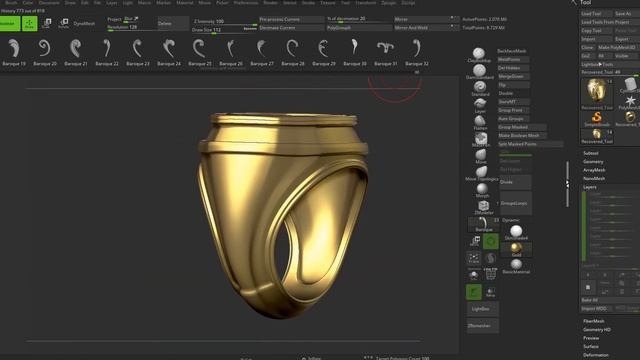The height and width of the screenshot is (360, 640).
Task: Choose the ClayBuildup brush
Action: [479, 55]
